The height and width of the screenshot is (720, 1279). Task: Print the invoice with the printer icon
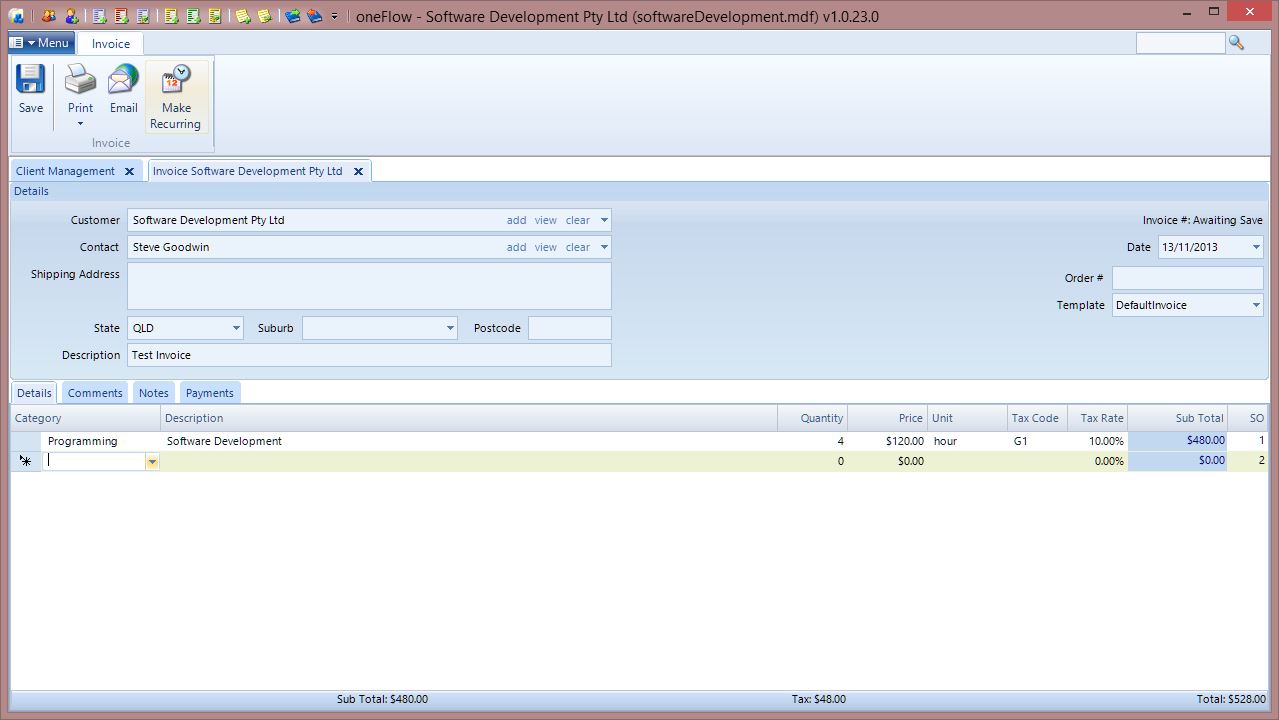pos(80,79)
